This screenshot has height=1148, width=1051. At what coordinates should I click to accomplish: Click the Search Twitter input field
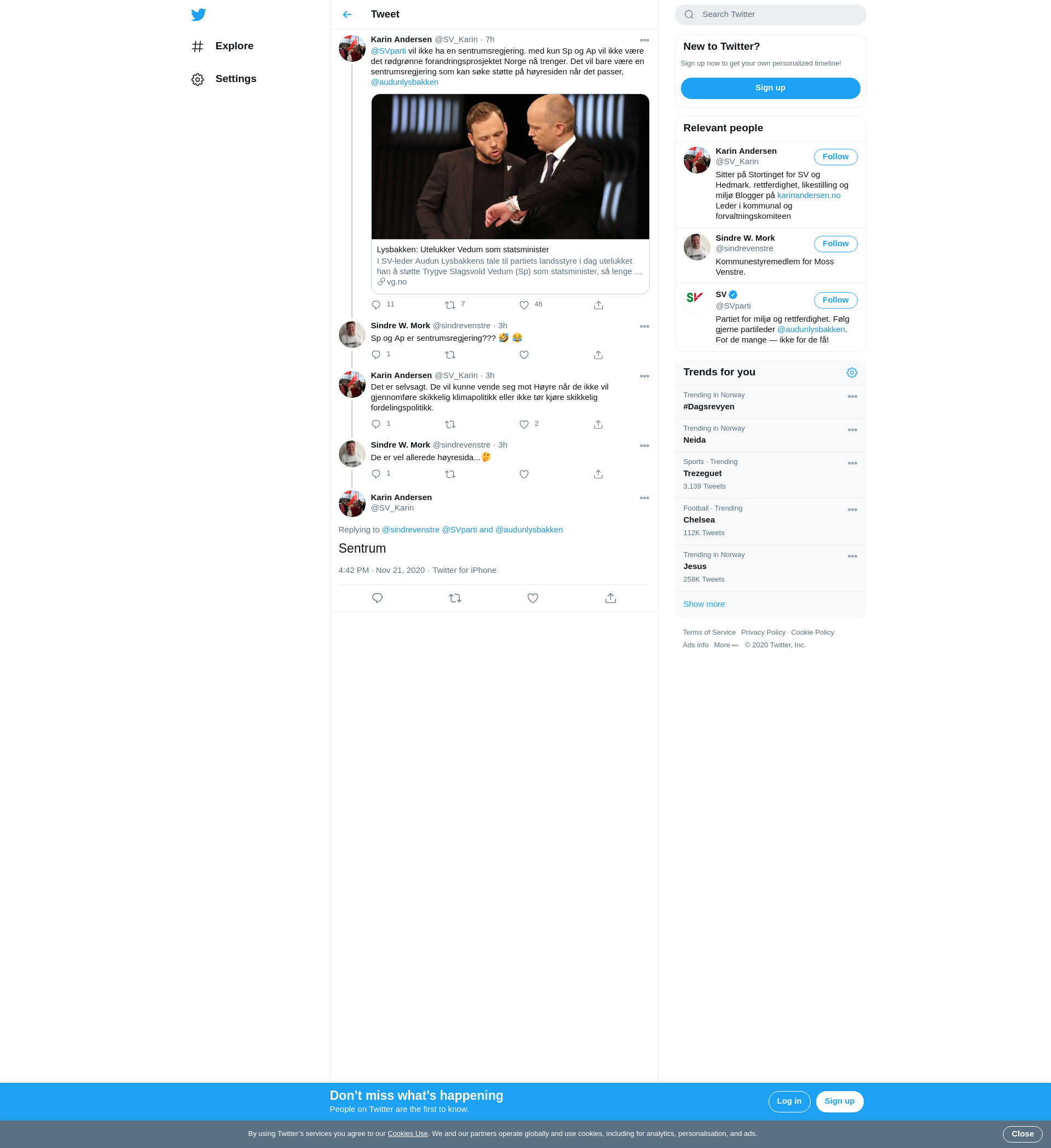pos(778,15)
